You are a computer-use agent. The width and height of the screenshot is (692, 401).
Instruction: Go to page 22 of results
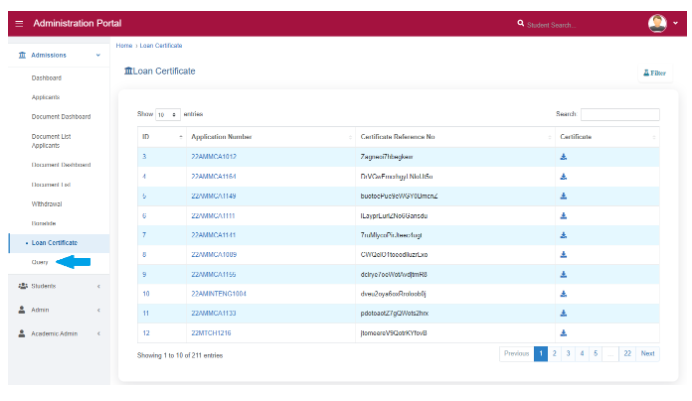coord(626,354)
